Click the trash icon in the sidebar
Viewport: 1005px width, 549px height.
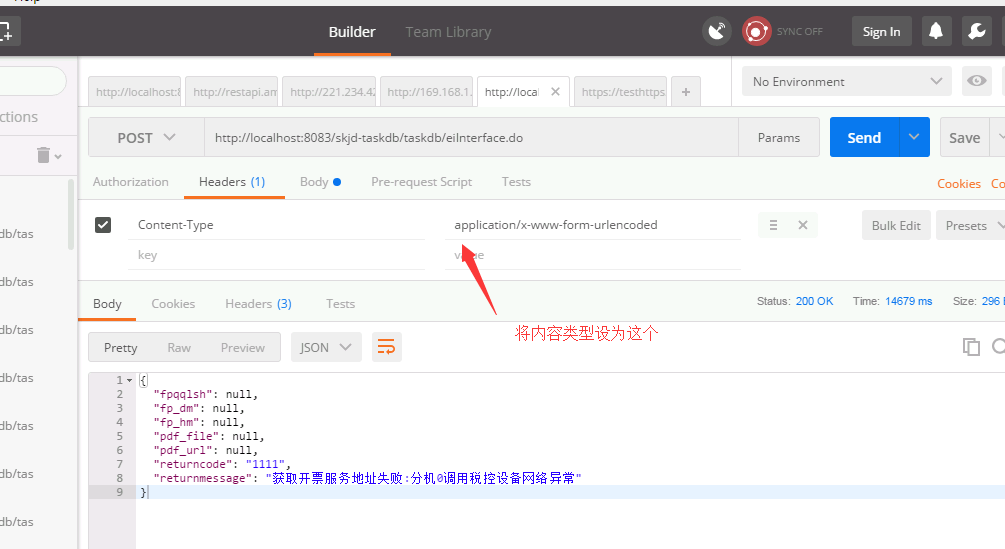[44, 155]
